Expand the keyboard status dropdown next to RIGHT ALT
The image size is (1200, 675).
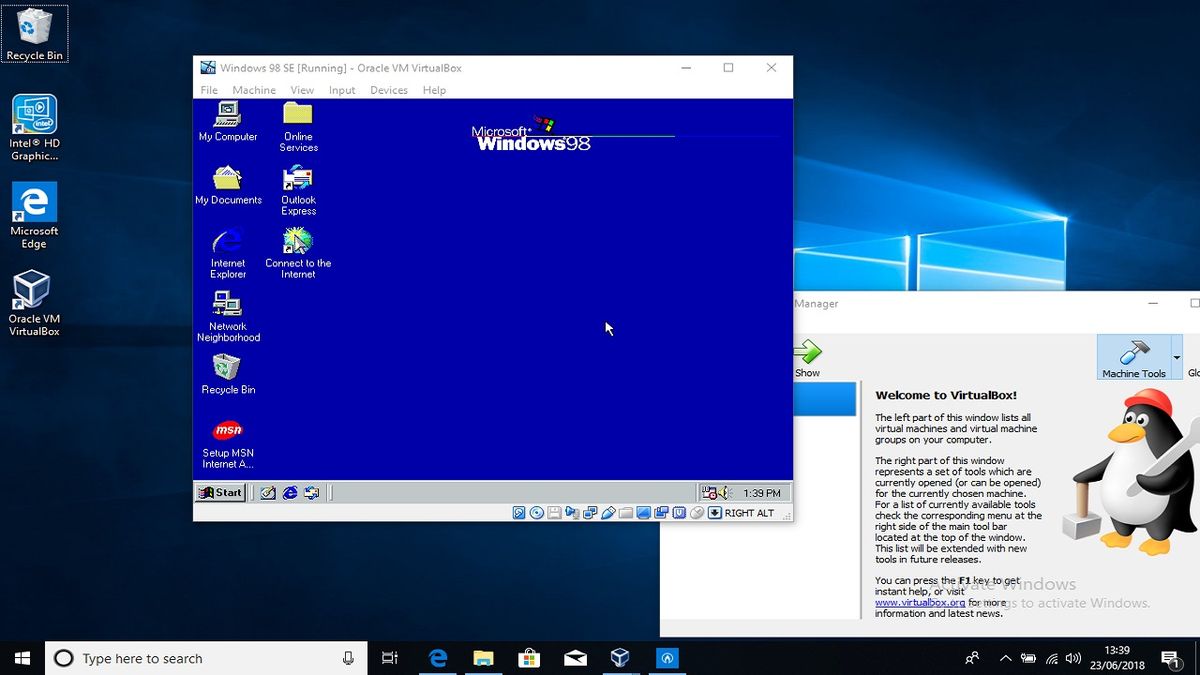coord(715,512)
